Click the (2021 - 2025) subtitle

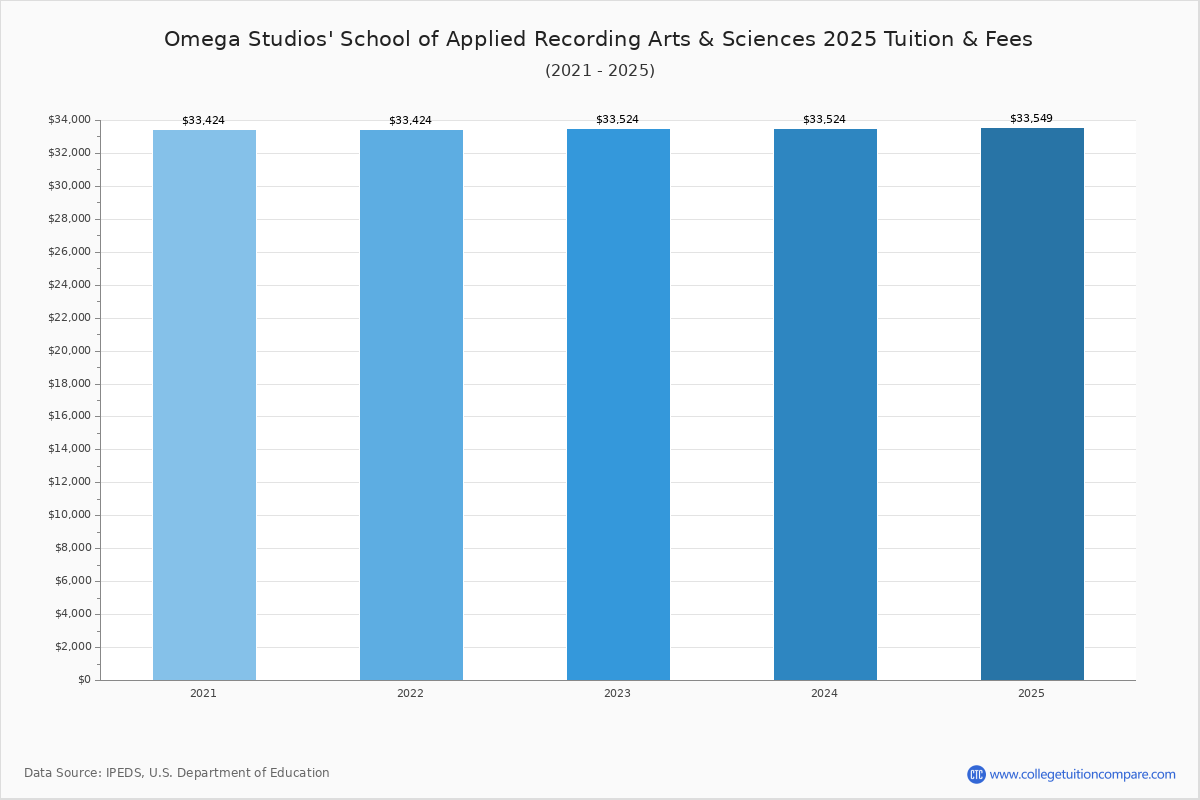[x=599, y=71]
